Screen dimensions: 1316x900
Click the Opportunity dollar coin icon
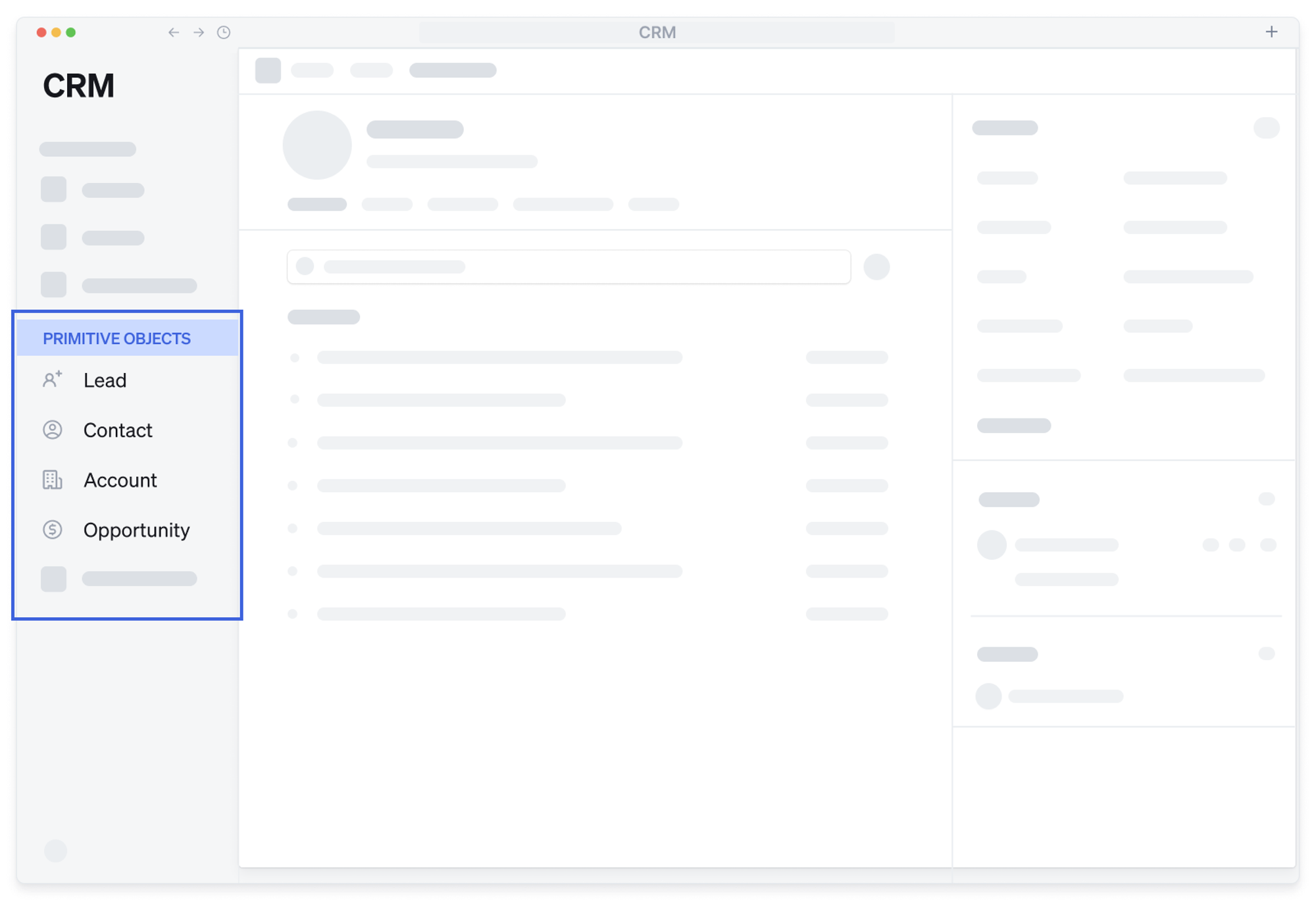click(x=52, y=530)
